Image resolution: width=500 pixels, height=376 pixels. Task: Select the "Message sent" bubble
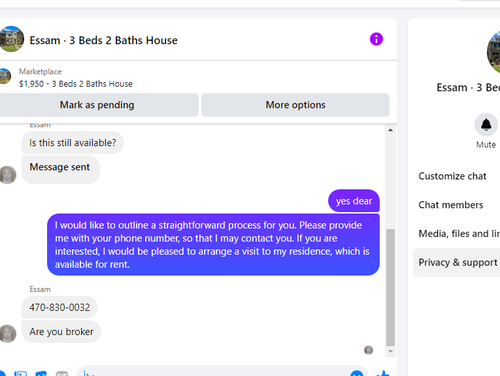(x=61, y=169)
